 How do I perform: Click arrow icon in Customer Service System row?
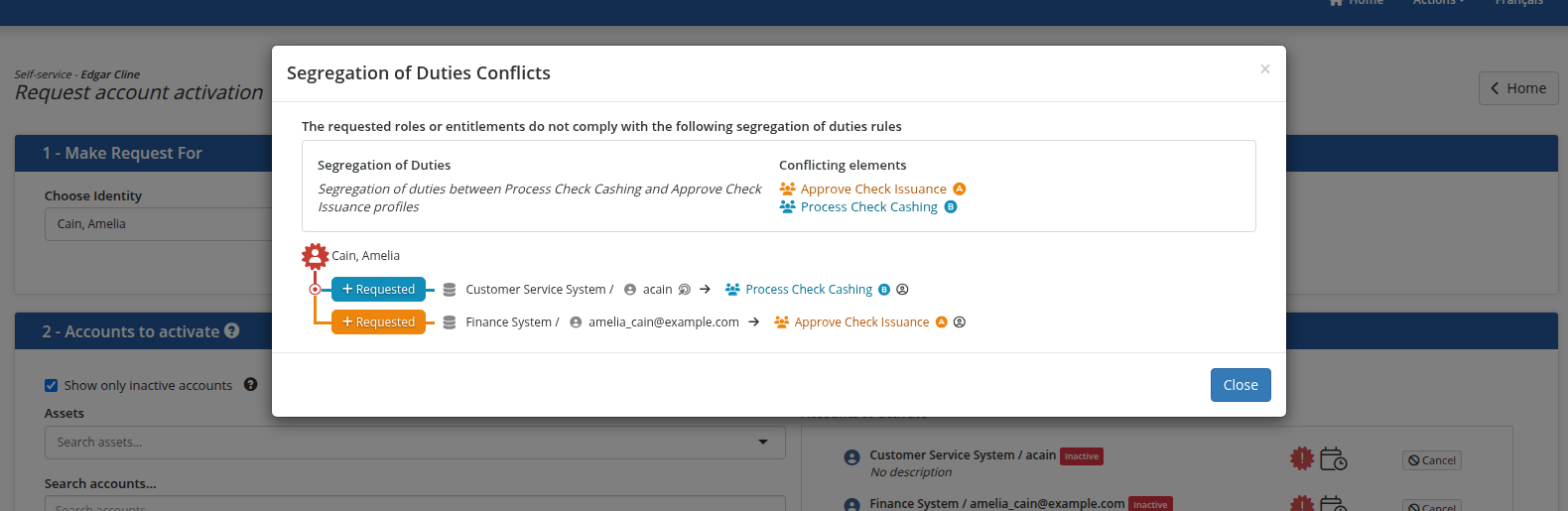pos(705,290)
